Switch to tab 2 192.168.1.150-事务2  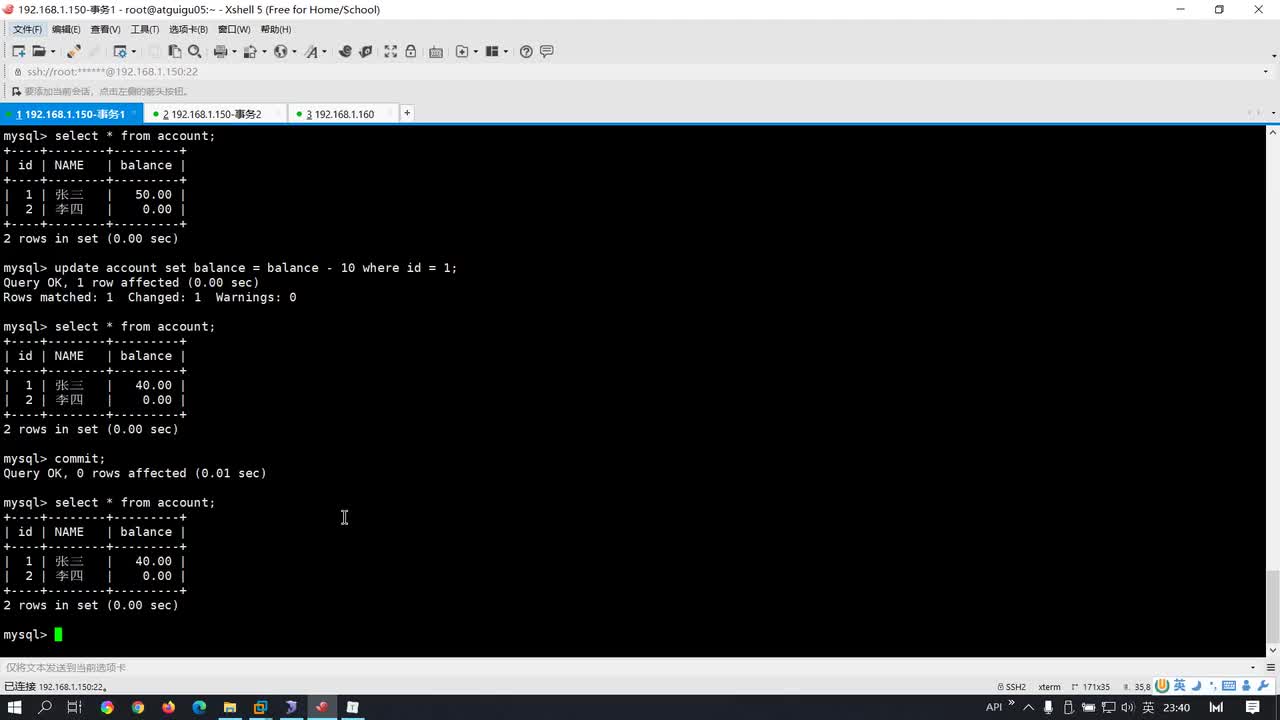click(x=215, y=114)
